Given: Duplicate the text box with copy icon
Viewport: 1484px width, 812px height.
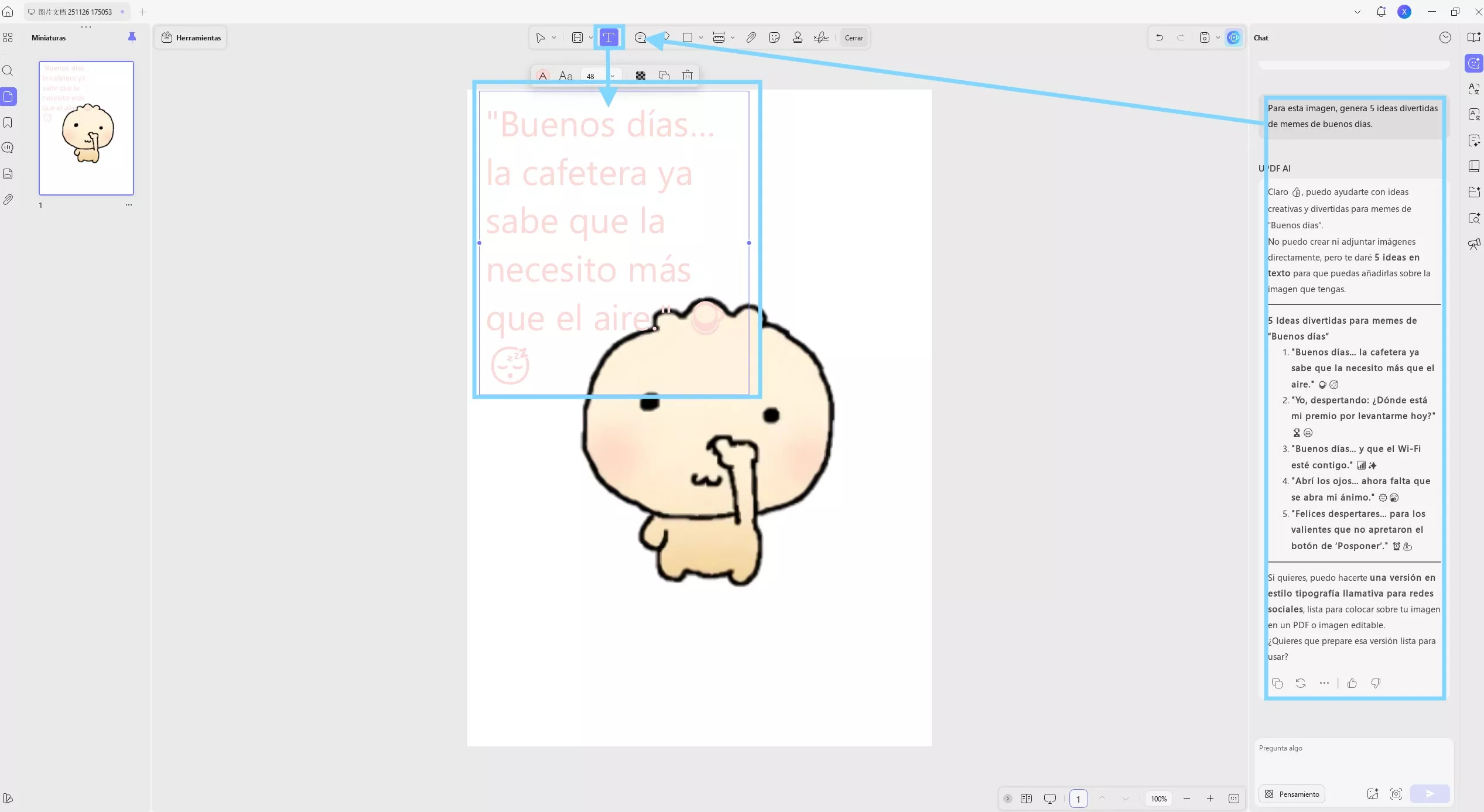Looking at the screenshot, I should [x=664, y=76].
